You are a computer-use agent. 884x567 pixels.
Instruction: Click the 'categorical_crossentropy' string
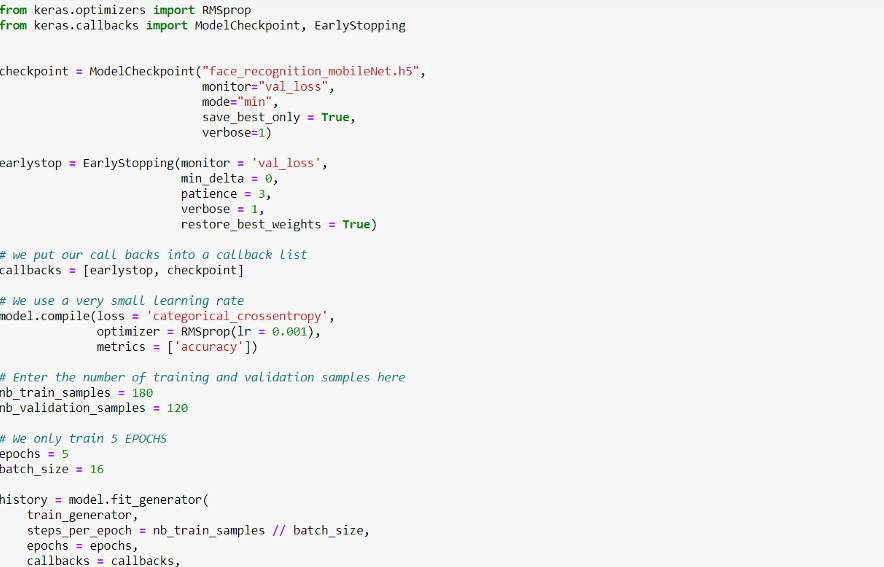237,316
